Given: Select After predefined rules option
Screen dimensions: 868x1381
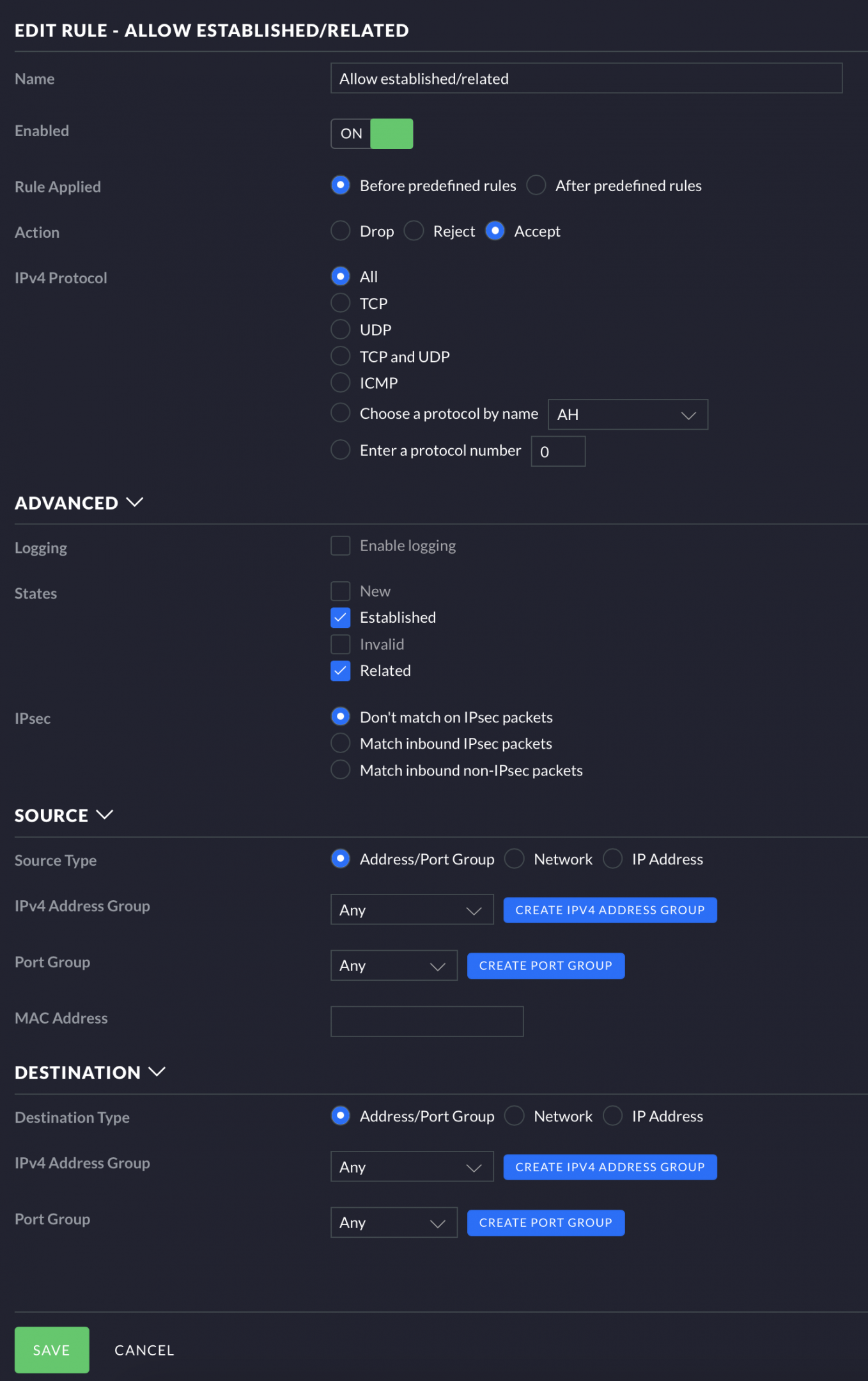Looking at the screenshot, I should tap(536, 185).
